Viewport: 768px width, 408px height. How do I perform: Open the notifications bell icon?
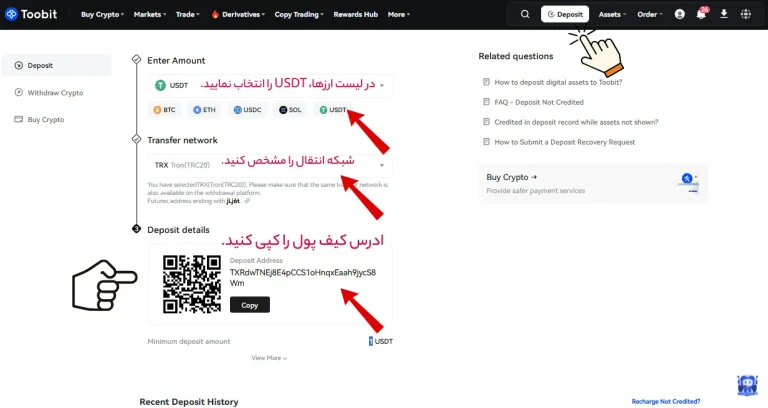point(701,14)
